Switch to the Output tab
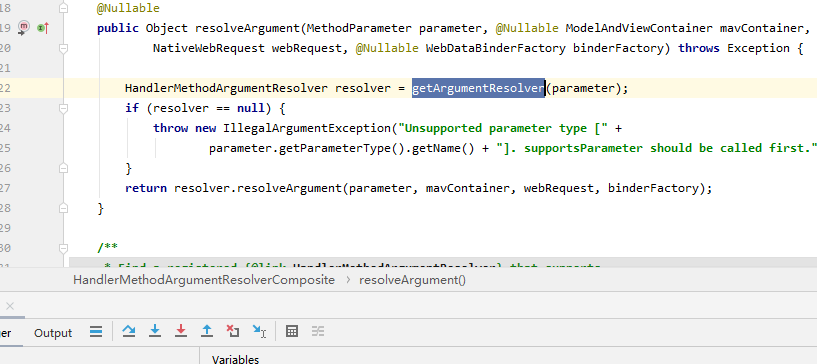 (53, 333)
